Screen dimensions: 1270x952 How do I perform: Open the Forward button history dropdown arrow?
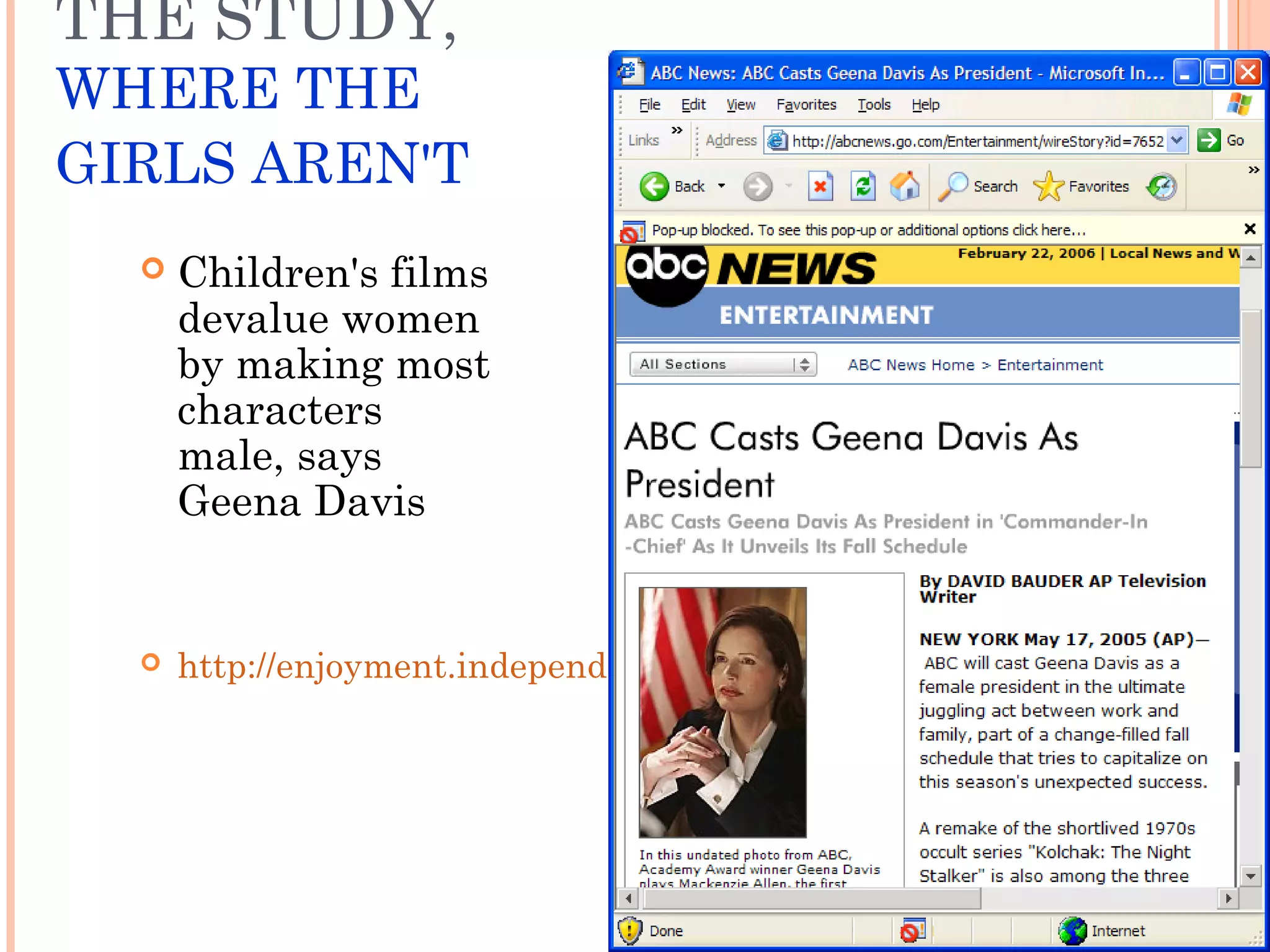point(788,186)
